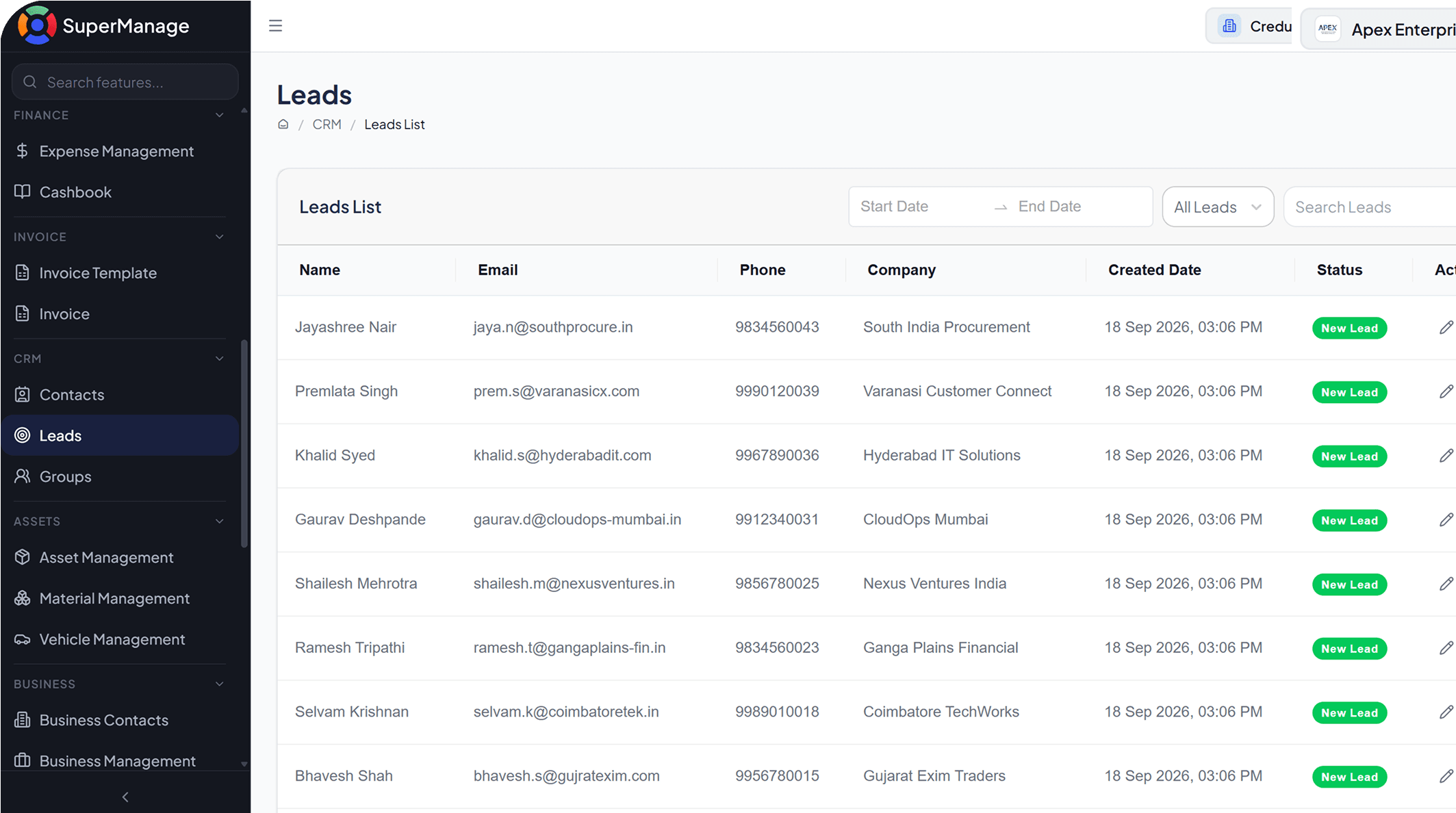Open the All Leads filter dropdown

(x=1218, y=207)
